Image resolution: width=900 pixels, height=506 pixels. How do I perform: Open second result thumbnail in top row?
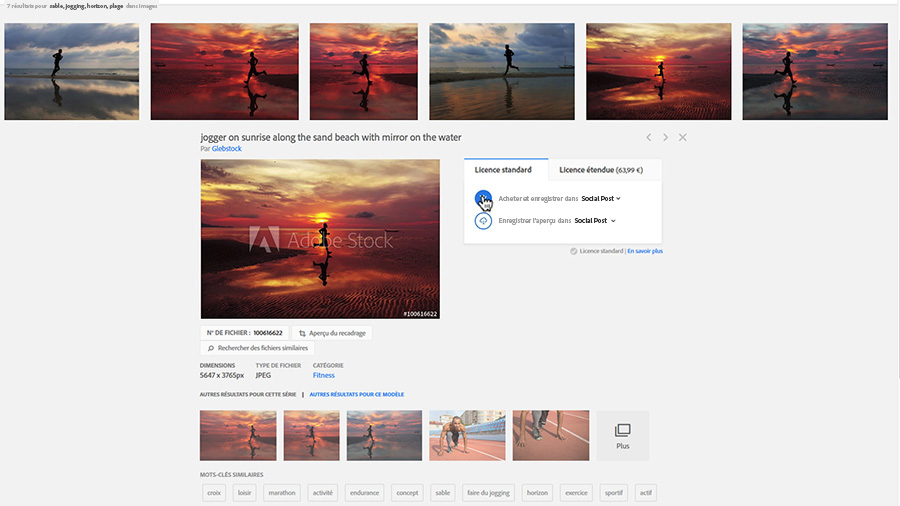[x=224, y=72]
